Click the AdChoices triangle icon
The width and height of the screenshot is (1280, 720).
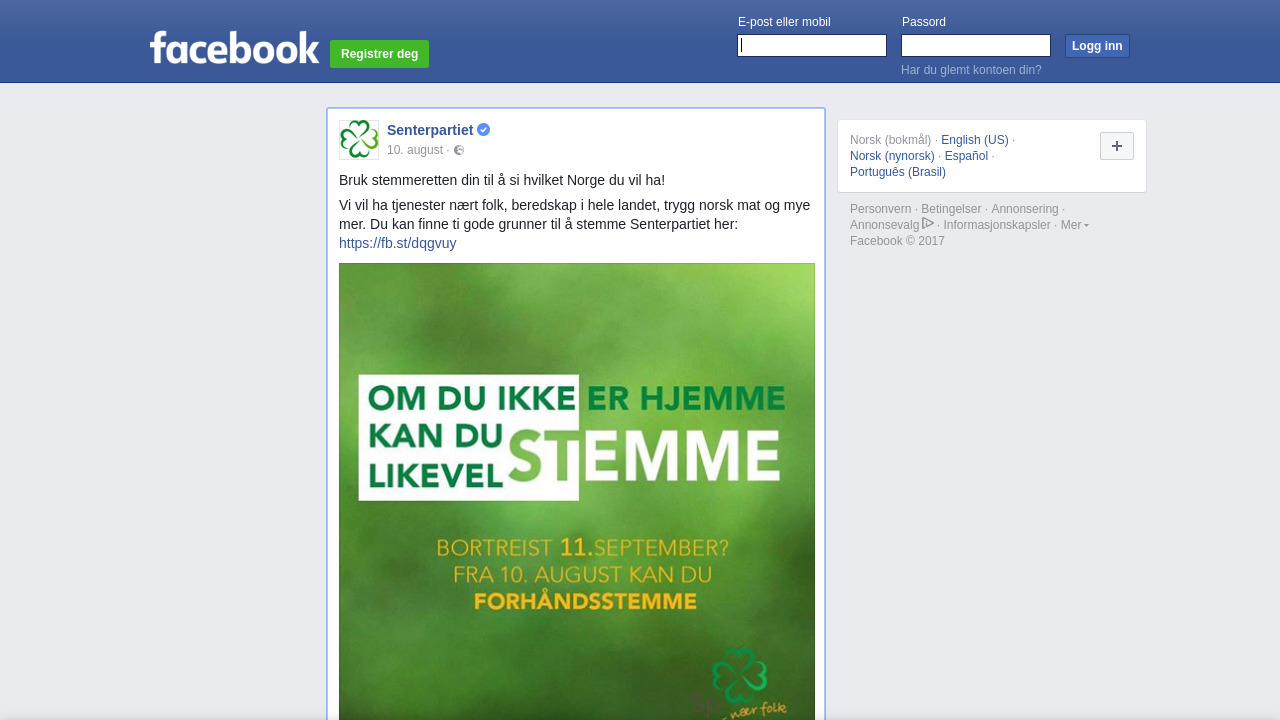pyautogui.click(x=928, y=224)
